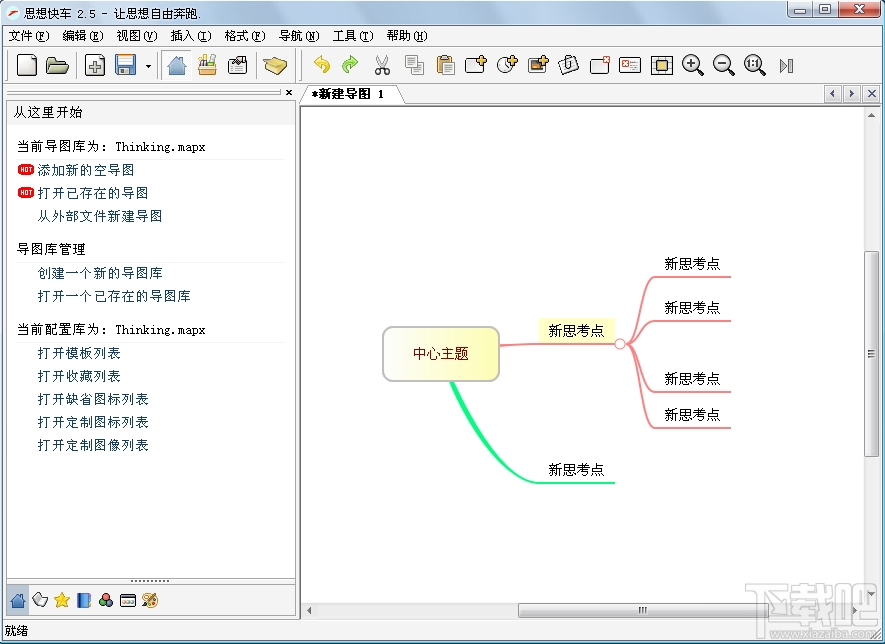Click the clipboard notes toolbar icon
Image resolution: width=885 pixels, height=644 pixels.
(x=238, y=65)
